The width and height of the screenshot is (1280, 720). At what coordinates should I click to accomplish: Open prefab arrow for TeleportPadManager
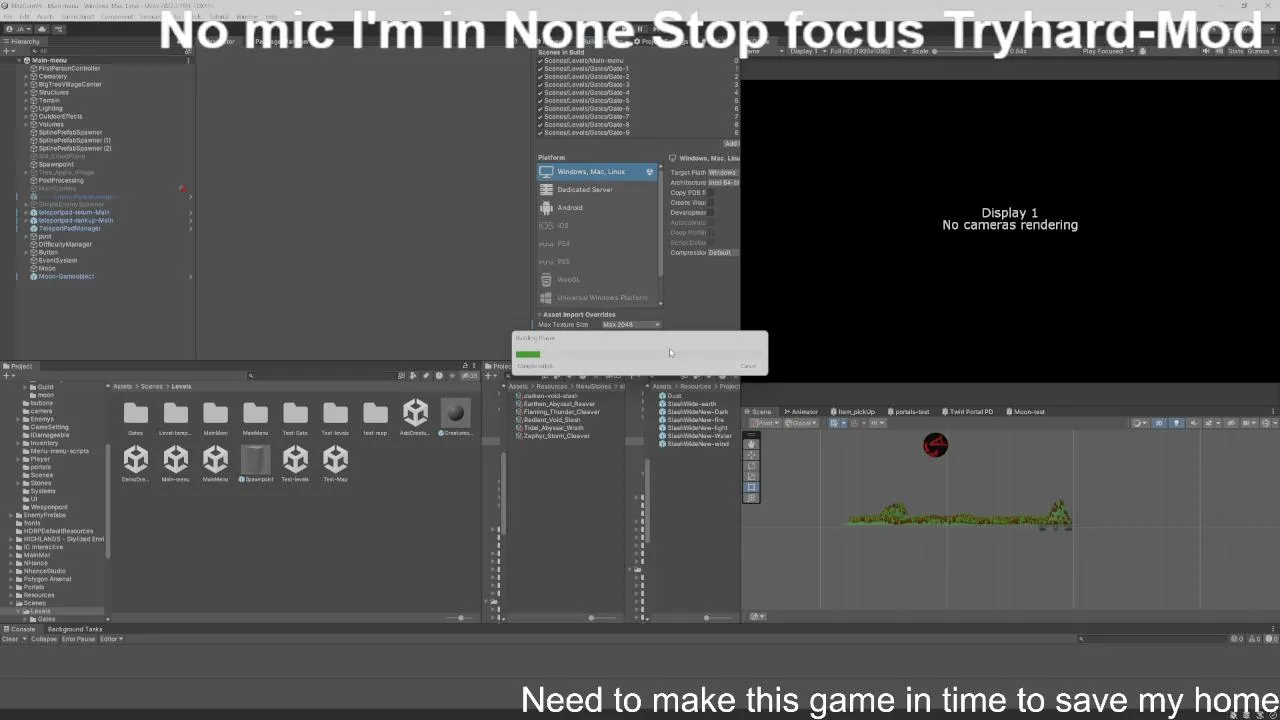190,229
